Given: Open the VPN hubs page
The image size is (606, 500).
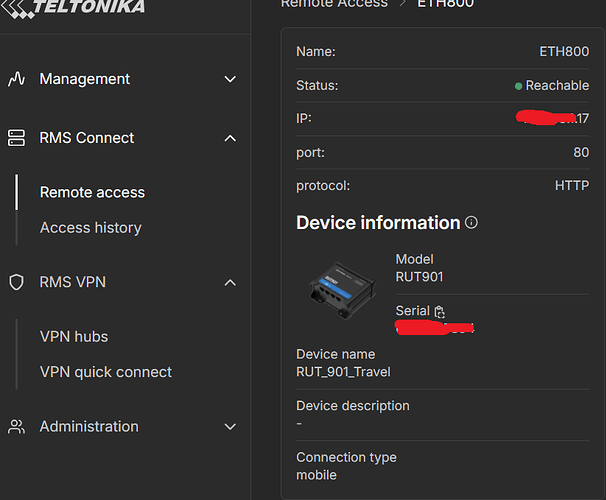Looking at the screenshot, I should pos(74,337).
